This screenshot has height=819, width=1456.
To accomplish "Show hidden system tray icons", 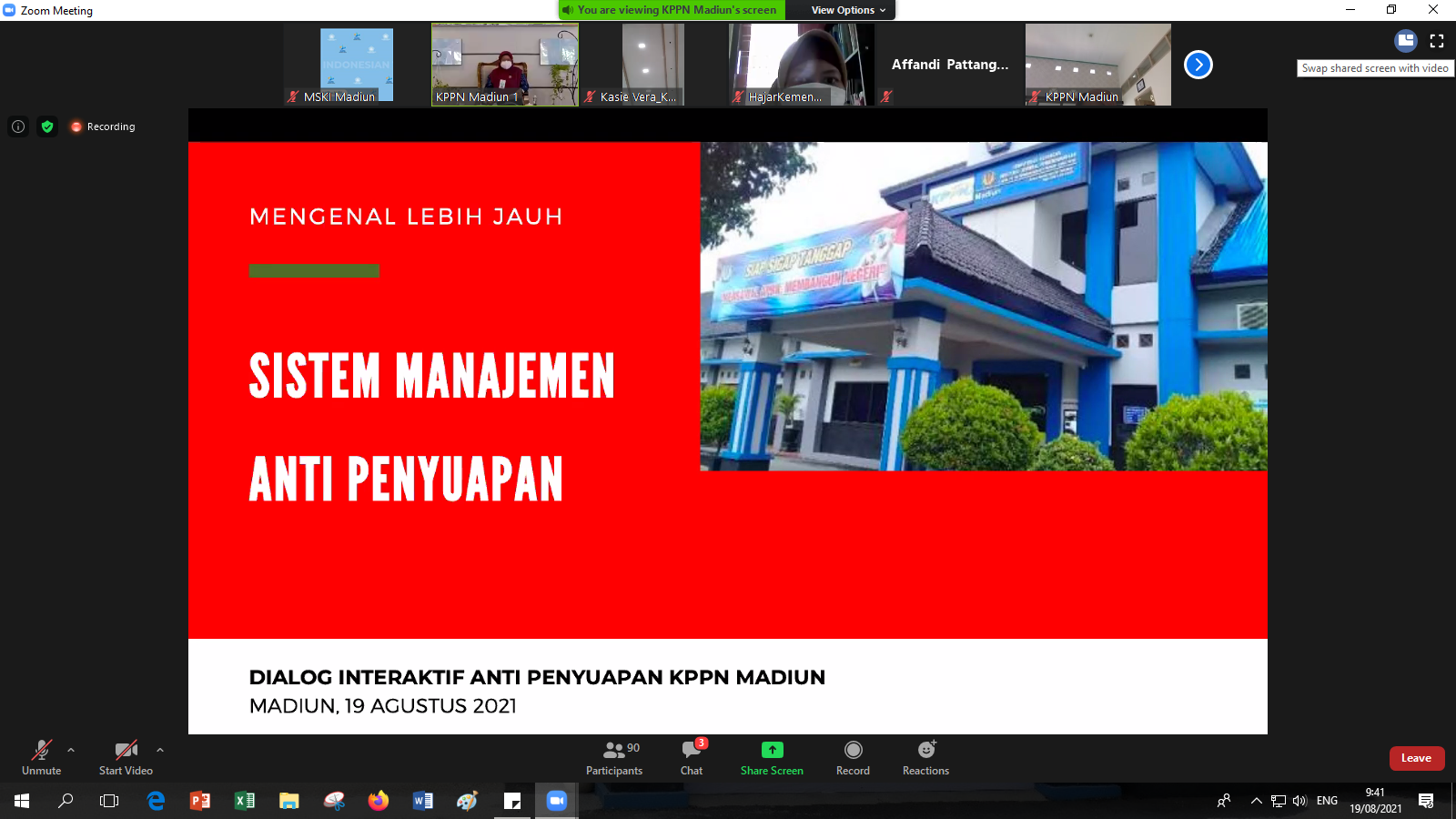I will [1256, 801].
